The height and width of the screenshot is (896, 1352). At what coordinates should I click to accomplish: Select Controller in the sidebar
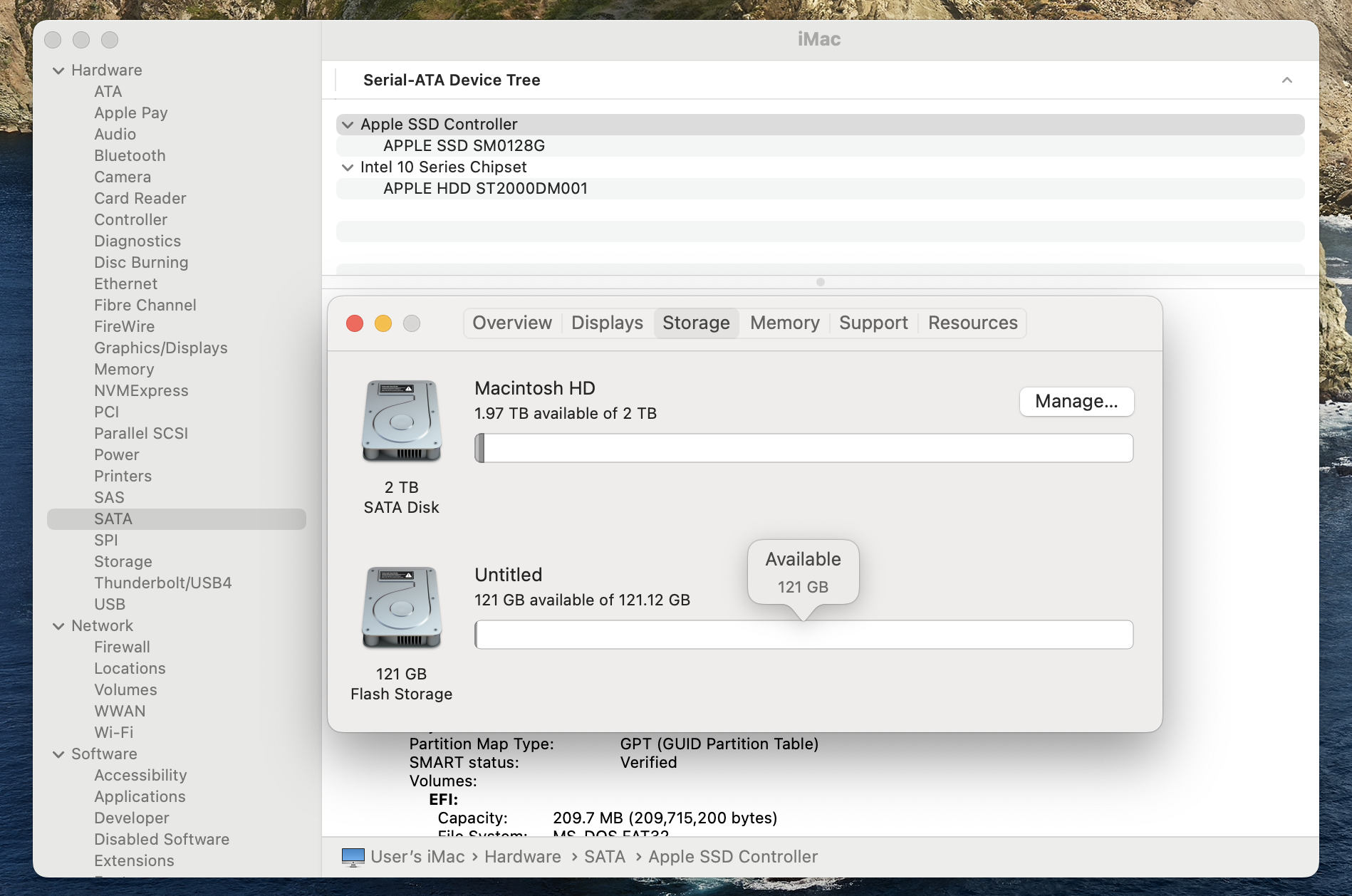coord(131,220)
